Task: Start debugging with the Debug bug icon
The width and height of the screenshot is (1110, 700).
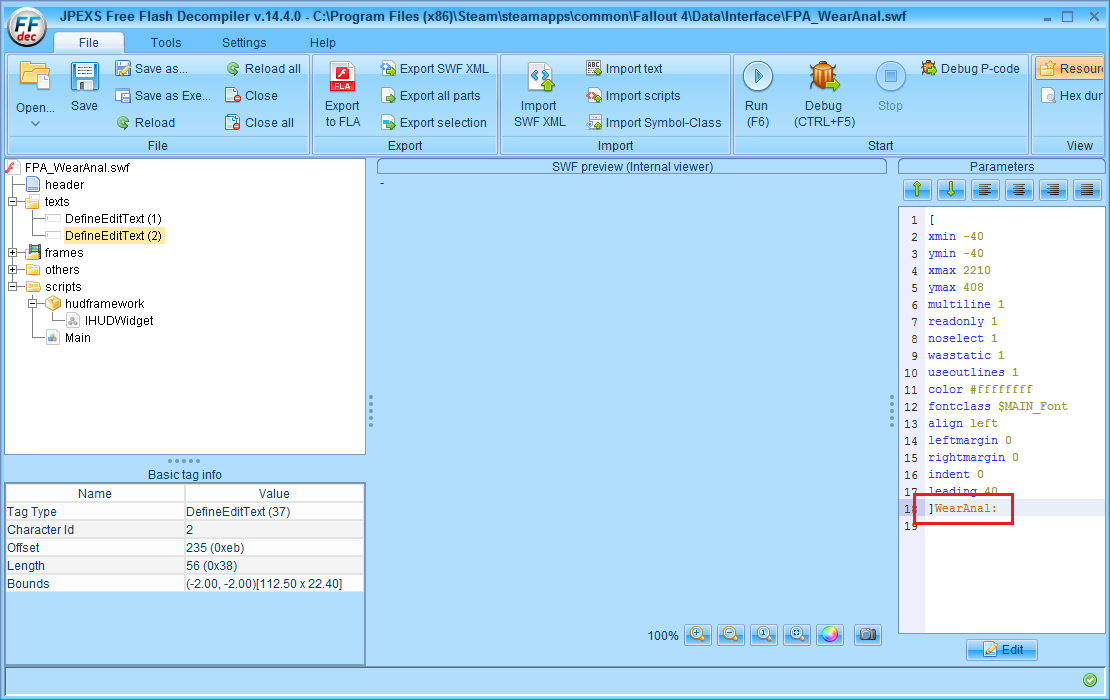Action: click(825, 76)
